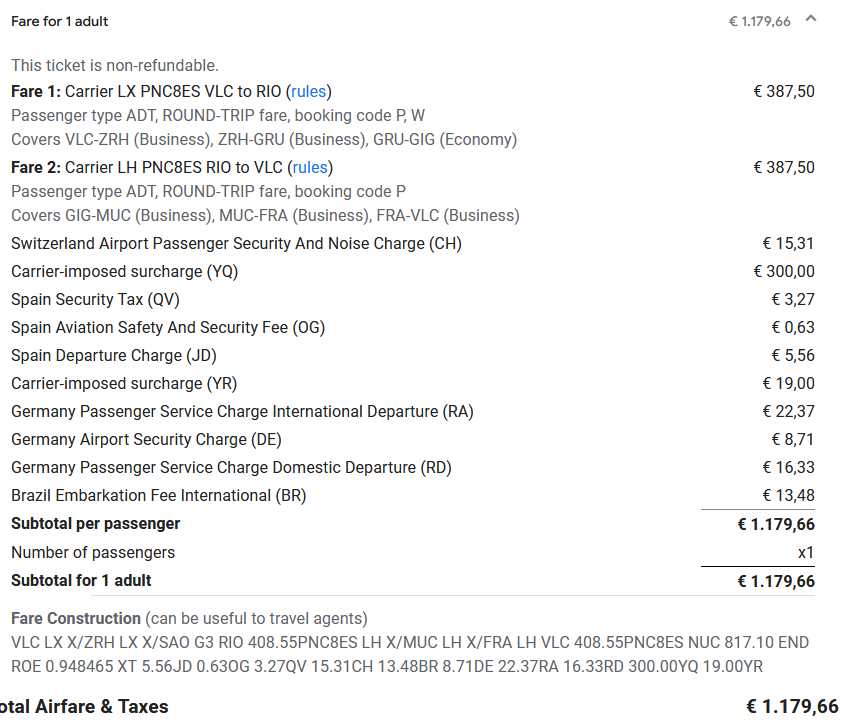Click Germany Airport Security Charge (DE) row

(146, 439)
